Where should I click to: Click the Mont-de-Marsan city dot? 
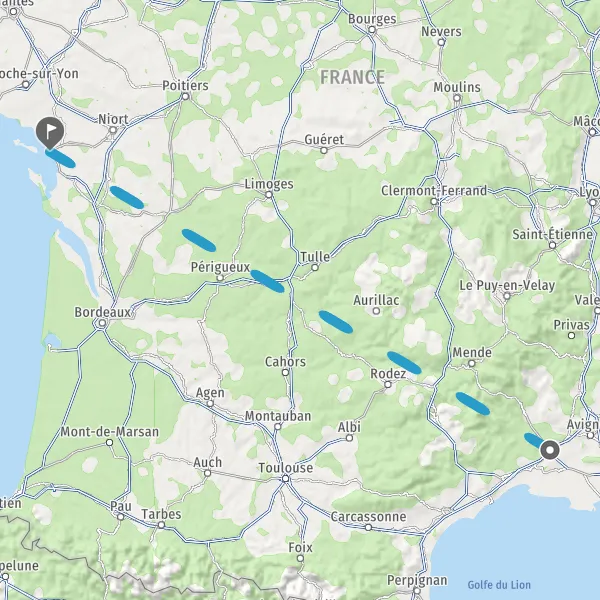tap(109, 443)
